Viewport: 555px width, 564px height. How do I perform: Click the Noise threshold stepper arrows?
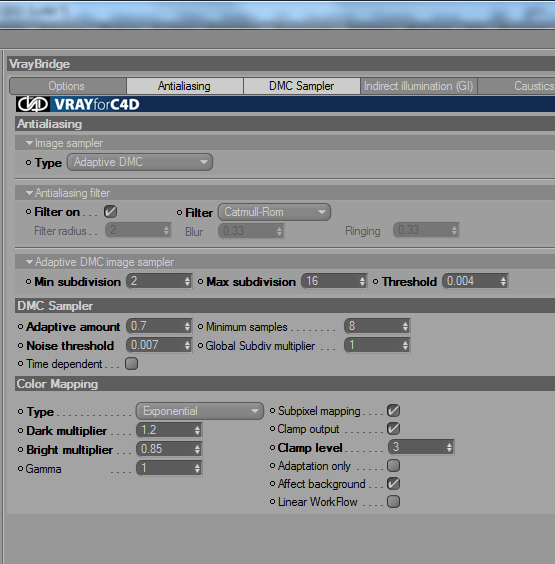[x=187, y=346]
